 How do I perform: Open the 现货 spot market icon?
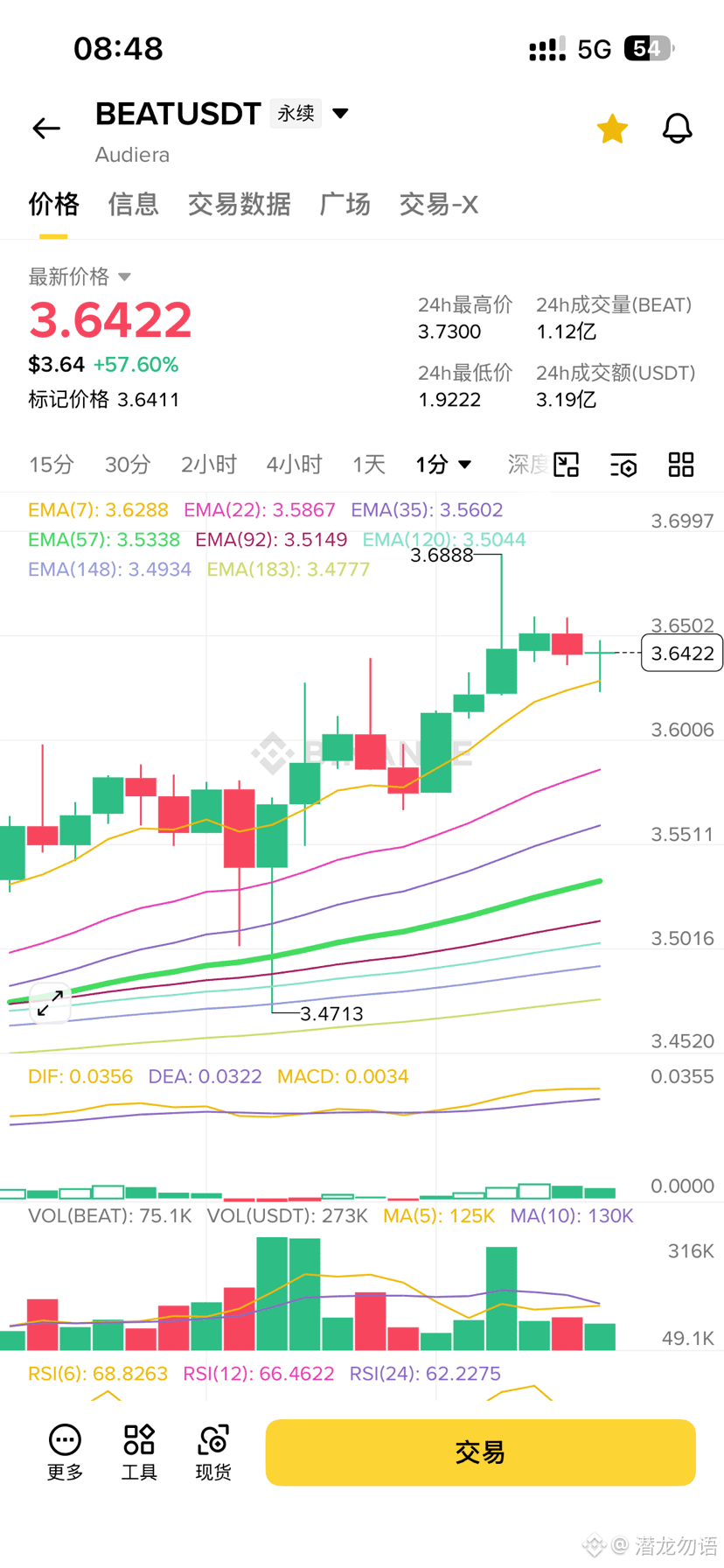click(213, 1452)
